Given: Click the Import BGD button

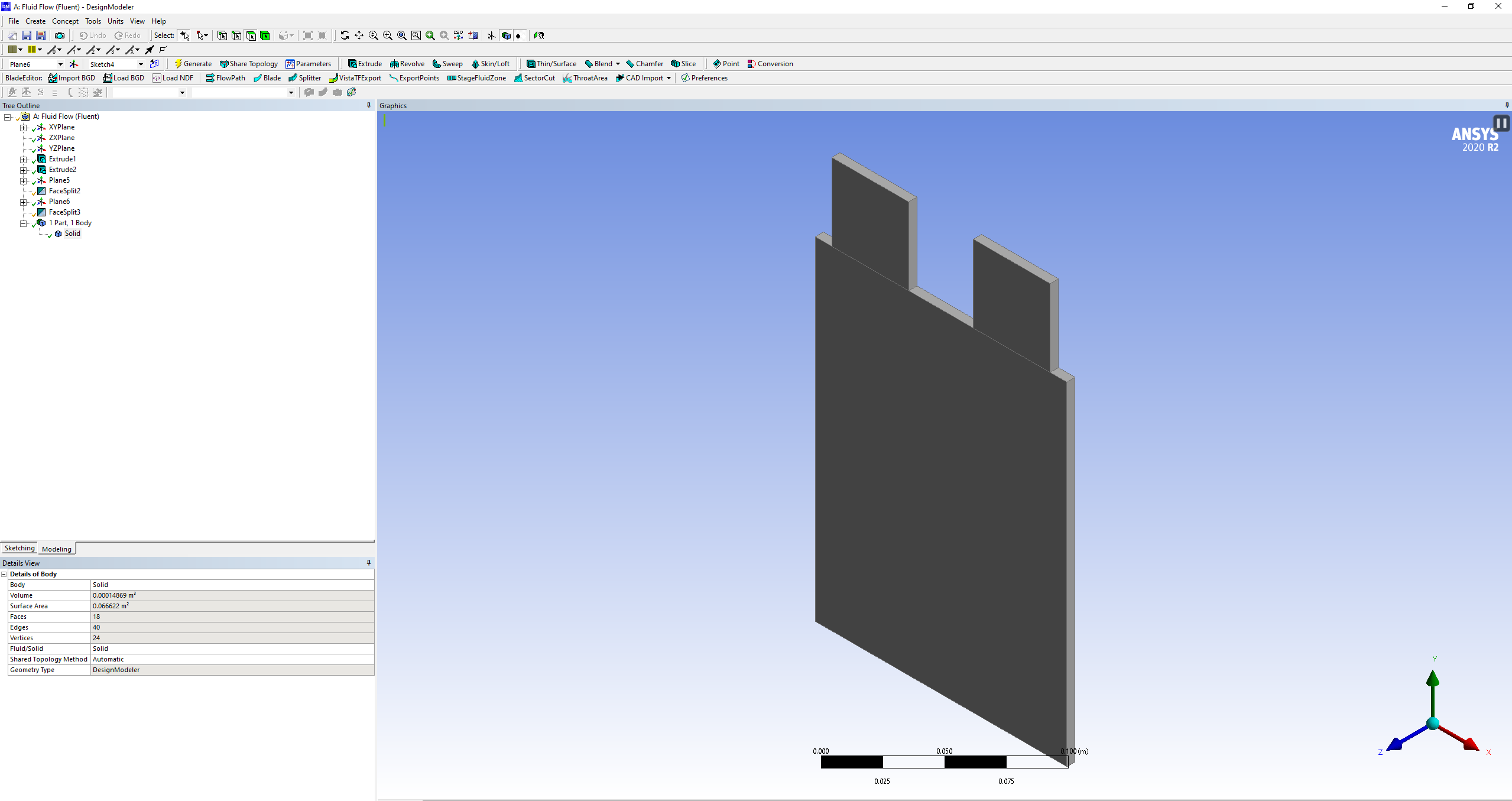Looking at the screenshot, I should point(72,78).
